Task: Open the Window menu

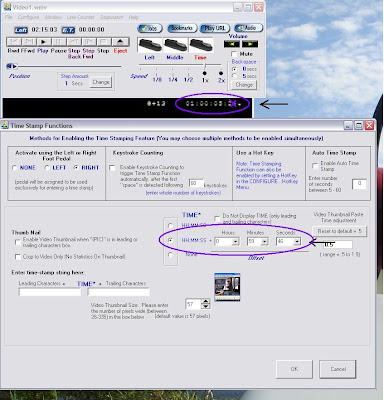Action: [53, 17]
